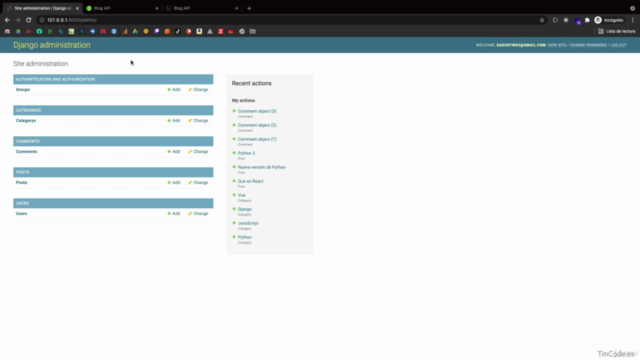Screen dimensions: 640x360
Task: Open recent action Que es React
Action: point(251,181)
